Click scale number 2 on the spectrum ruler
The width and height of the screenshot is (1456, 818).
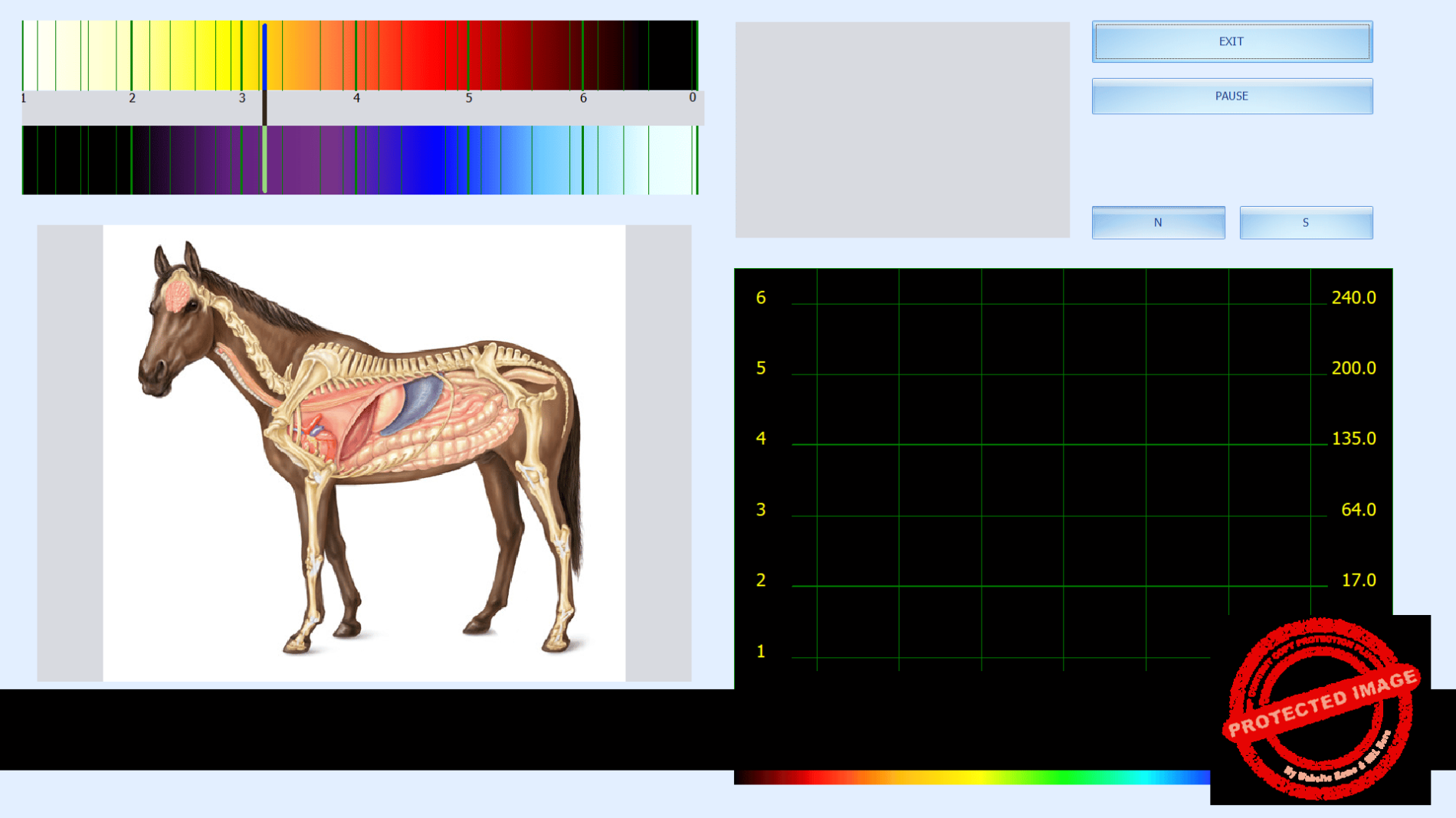click(132, 98)
